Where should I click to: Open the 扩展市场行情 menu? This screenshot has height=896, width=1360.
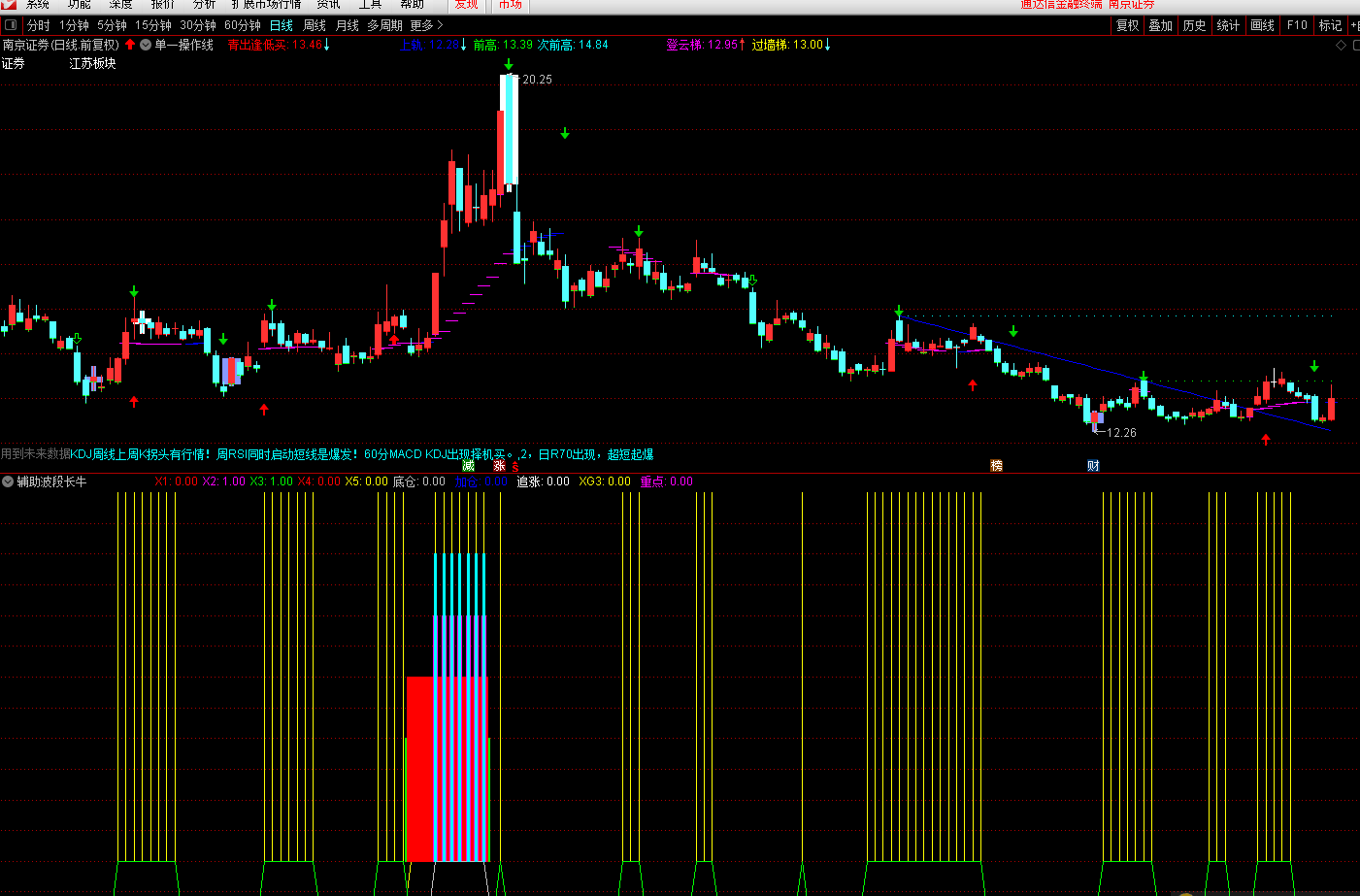point(266,5)
